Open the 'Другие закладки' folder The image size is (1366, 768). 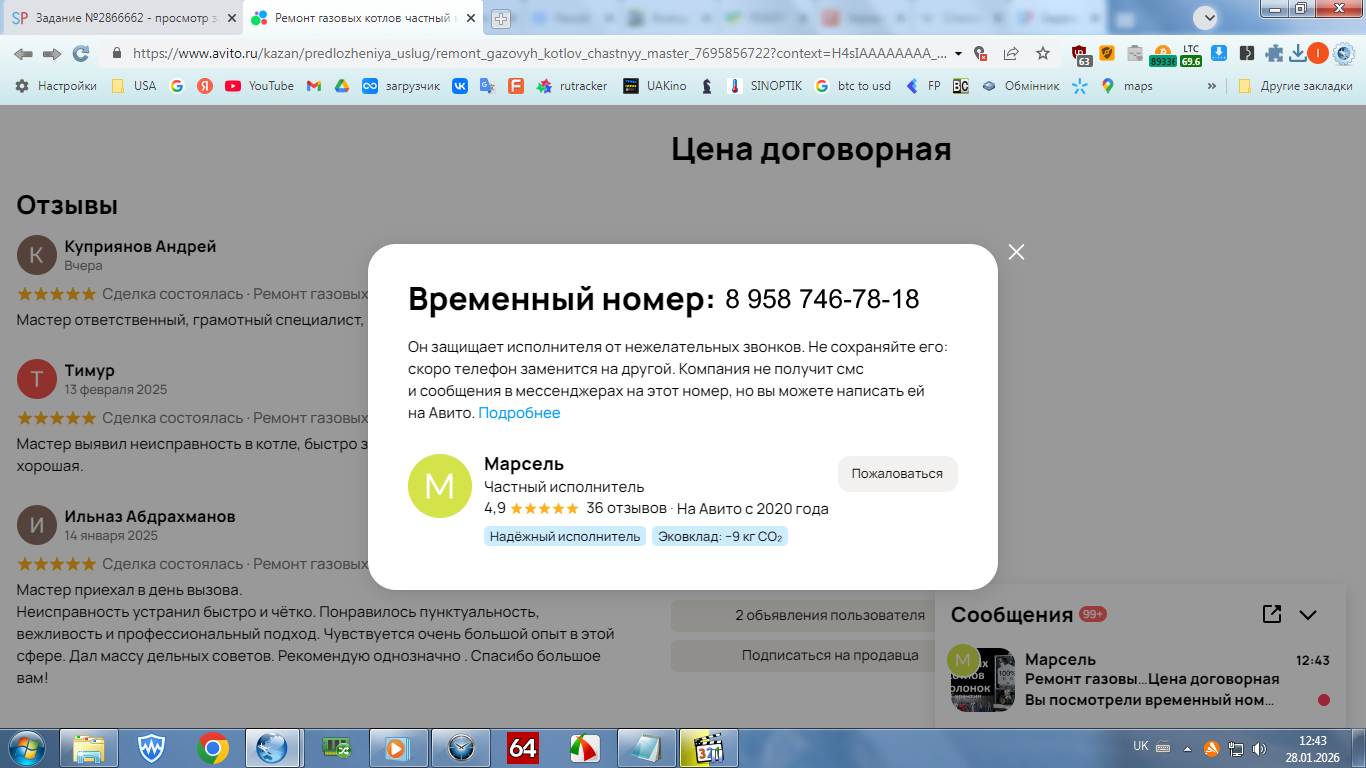click(x=1296, y=86)
